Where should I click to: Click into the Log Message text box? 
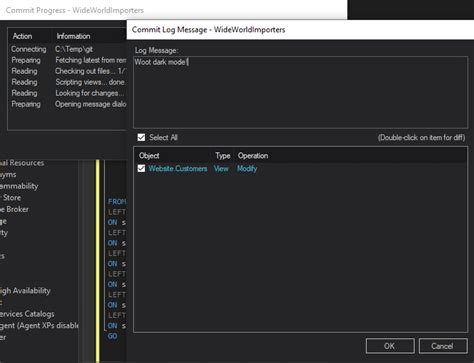pos(300,92)
